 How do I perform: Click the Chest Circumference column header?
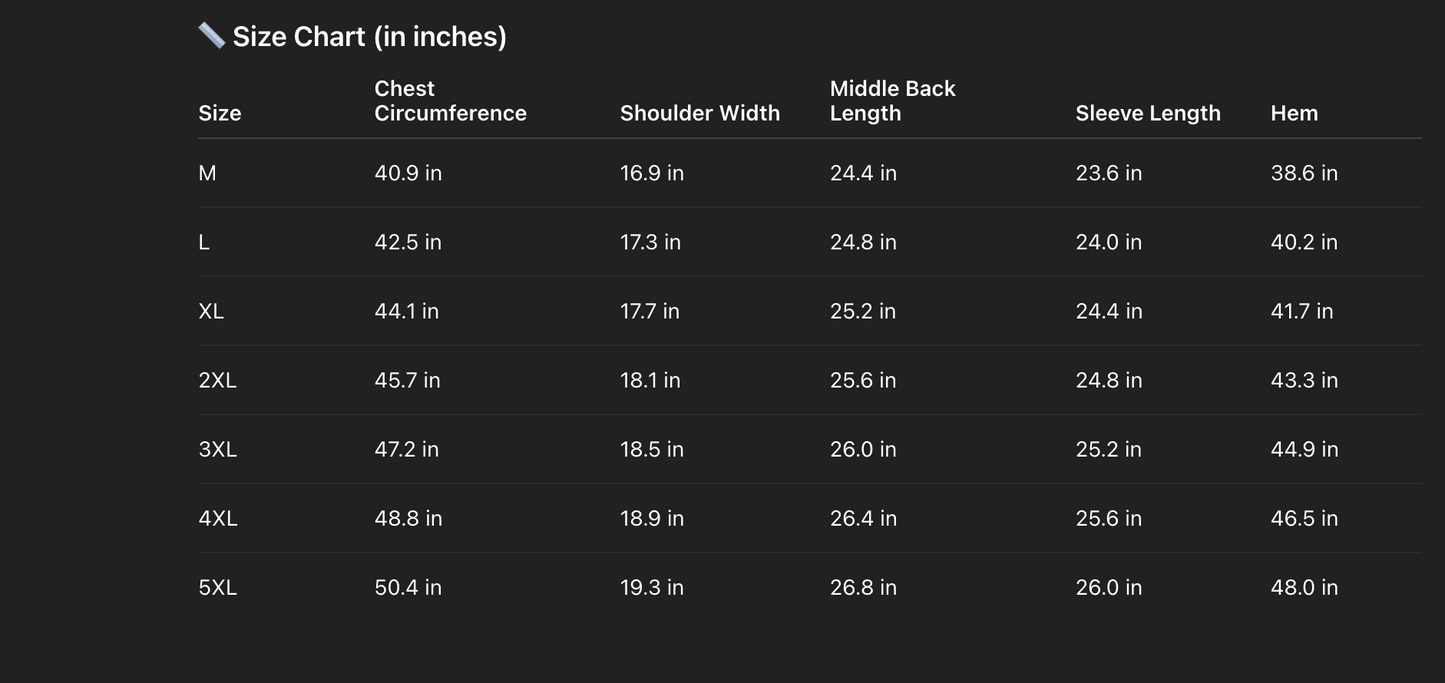click(x=450, y=101)
